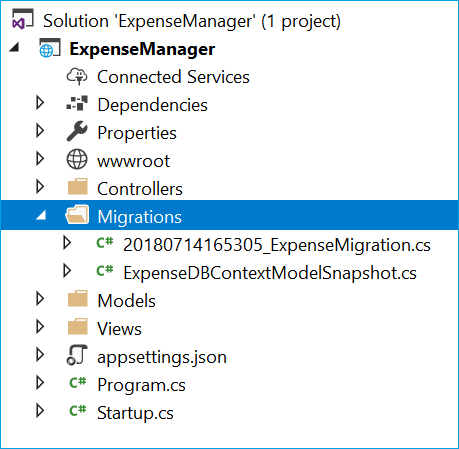This screenshot has height=449, width=459.
Task: Click the wwwroot globe icon
Action: click(x=77, y=159)
